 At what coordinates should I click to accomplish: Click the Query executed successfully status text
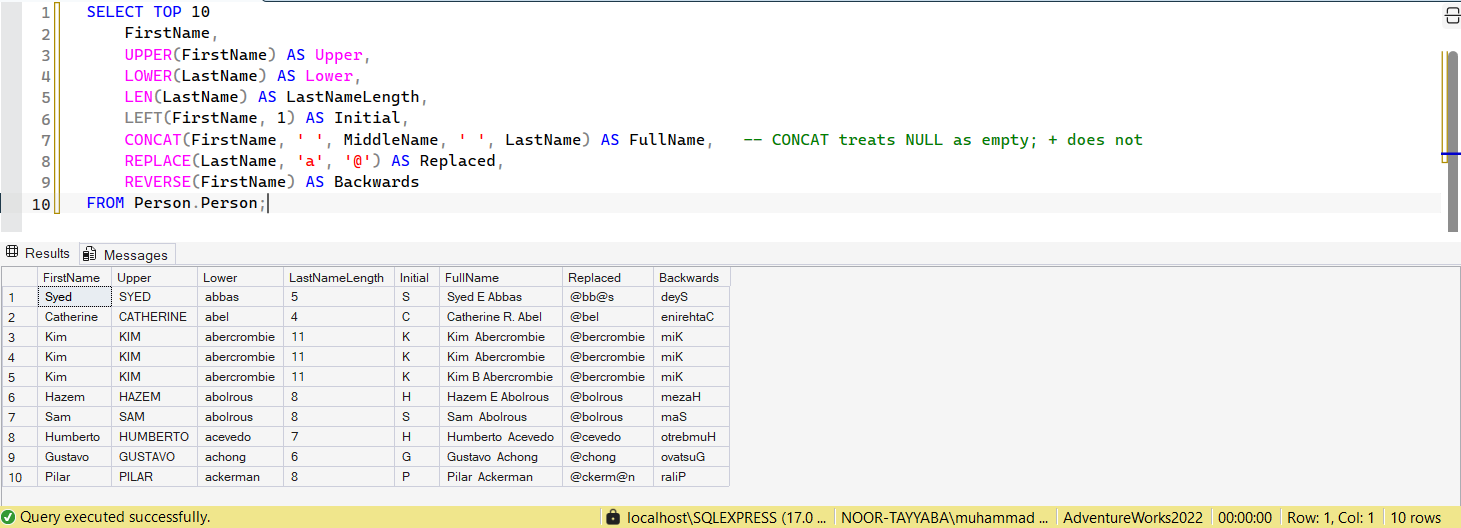coord(115,517)
